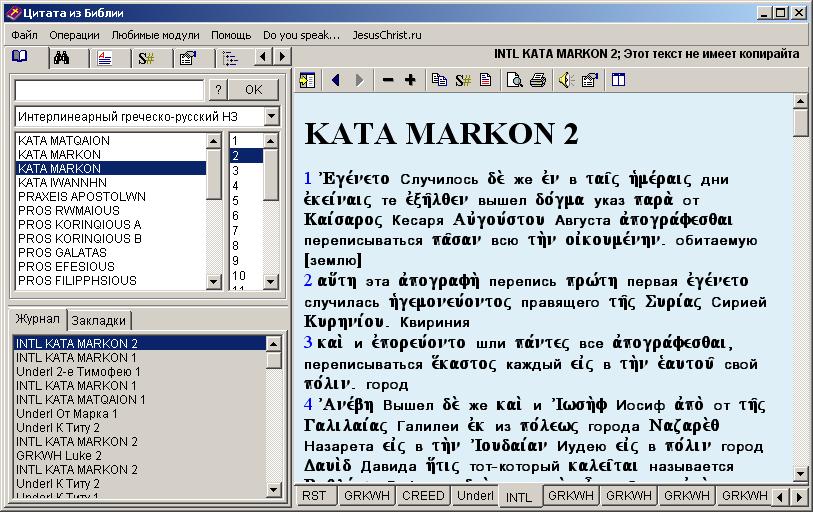
Task: Open the Bible module dropdown list
Action: [271, 117]
